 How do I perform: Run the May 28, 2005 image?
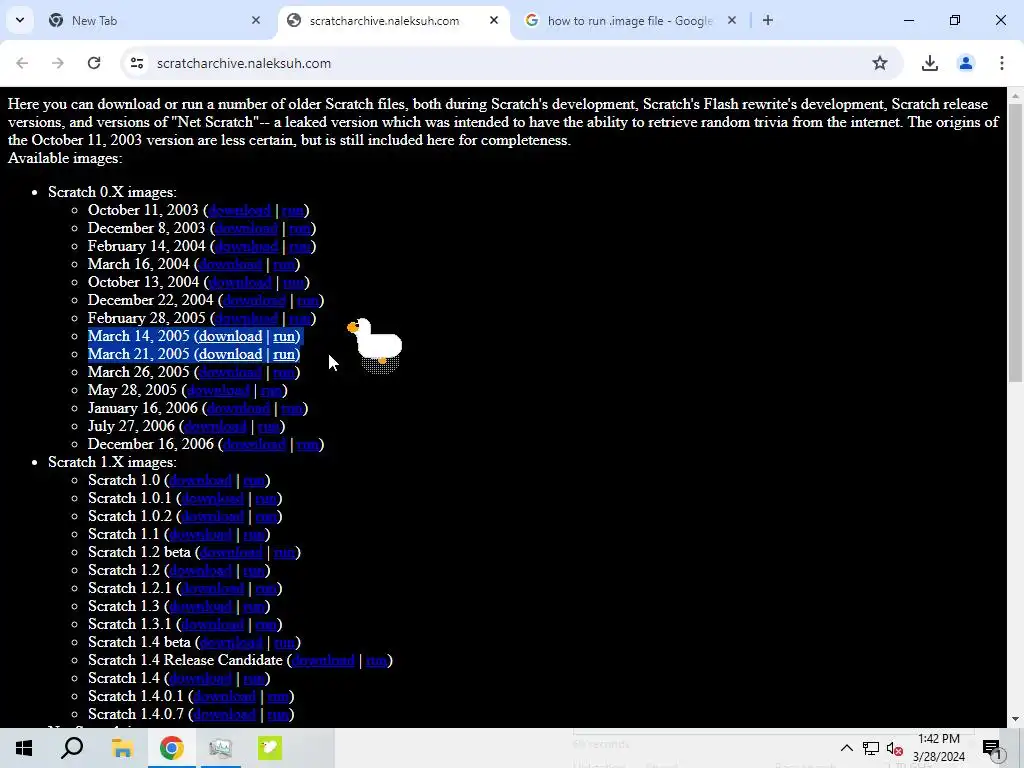pos(271,391)
